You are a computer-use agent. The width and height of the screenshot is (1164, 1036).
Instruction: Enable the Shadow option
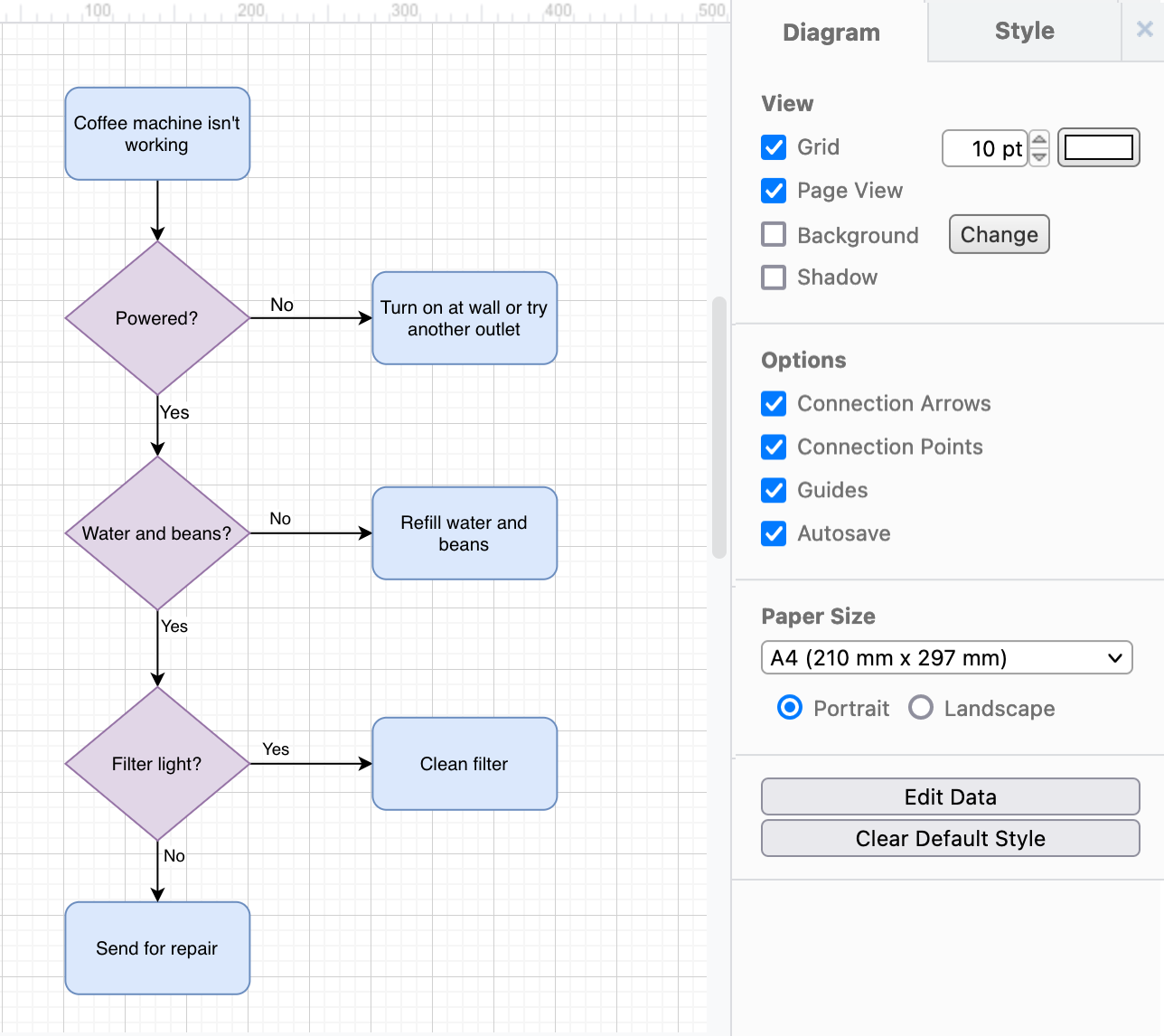(x=774, y=278)
